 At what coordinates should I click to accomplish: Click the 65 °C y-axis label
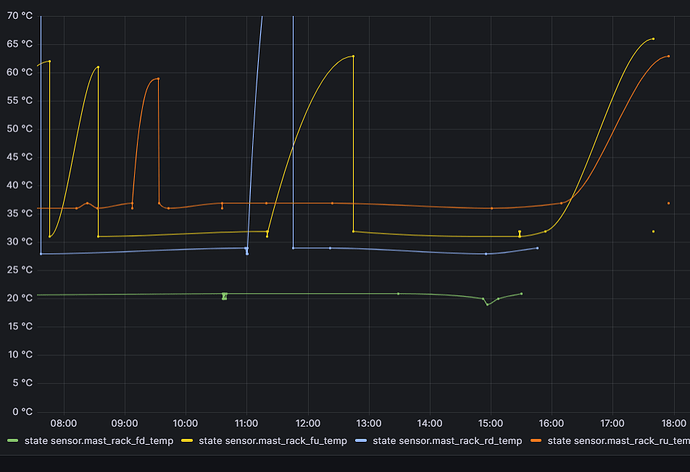click(19, 44)
